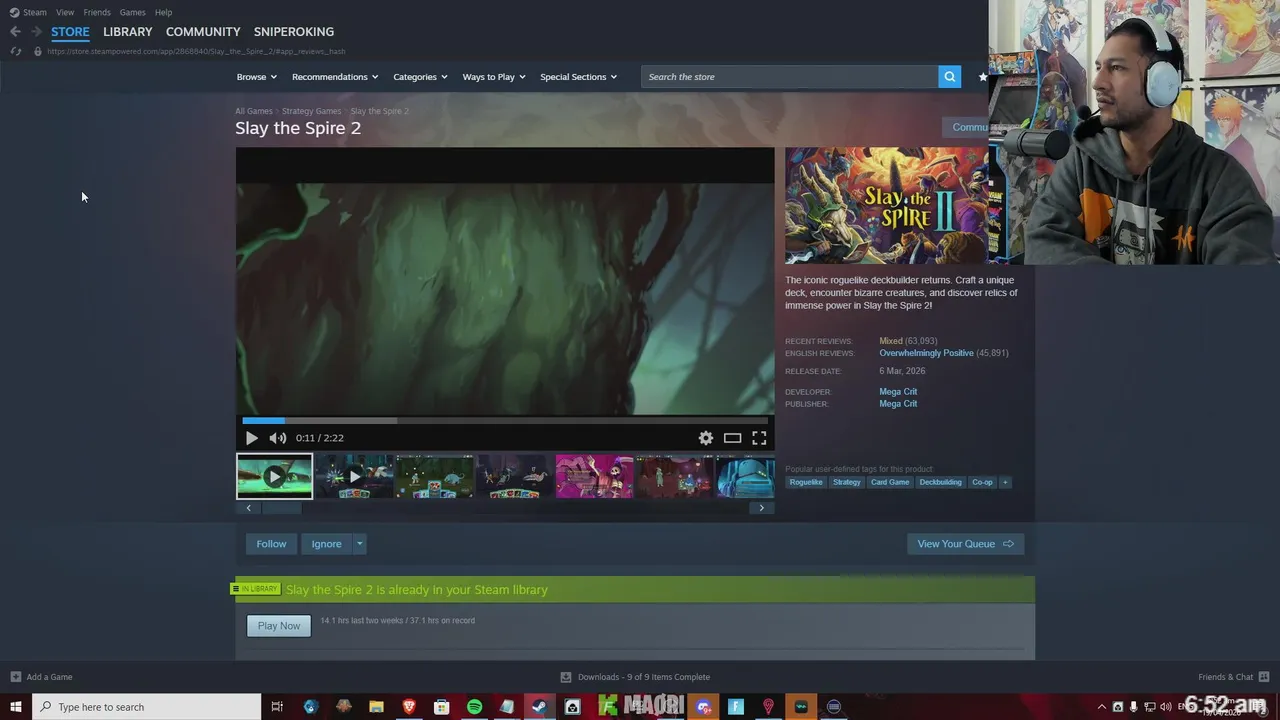Image resolution: width=1280 pixels, height=720 pixels.
Task: Mute the trailer volume
Action: point(277,438)
